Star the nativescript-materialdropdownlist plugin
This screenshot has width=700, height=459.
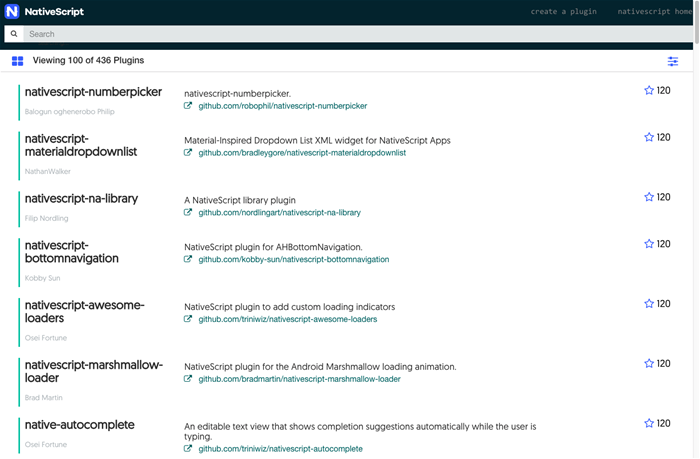(649, 137)
